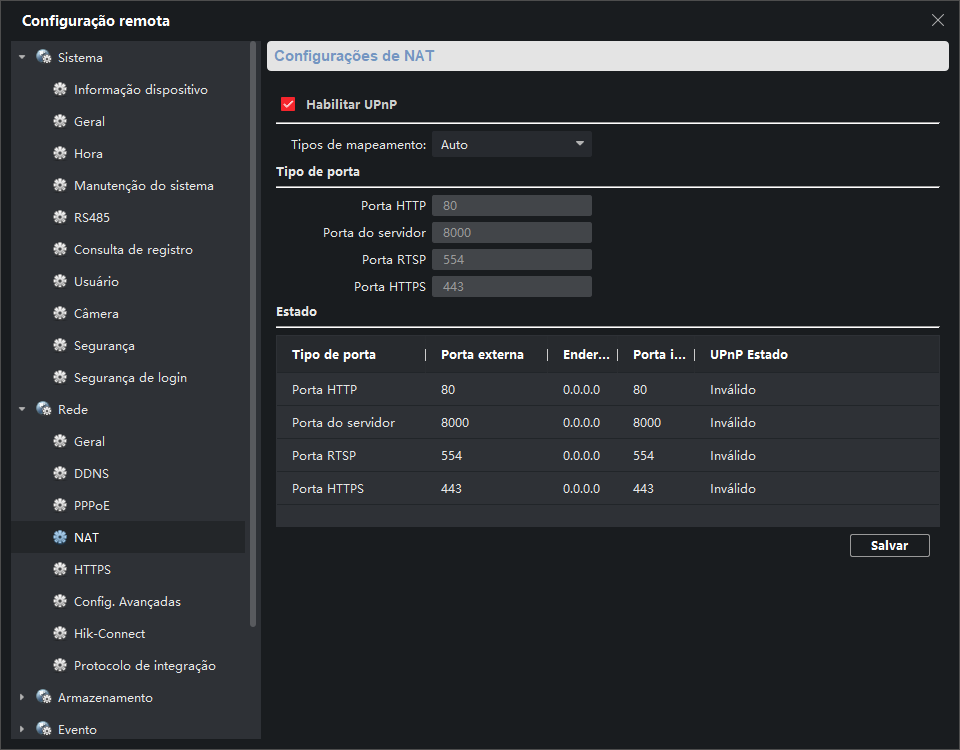Click the Sistema group icon

click(44, 58)
